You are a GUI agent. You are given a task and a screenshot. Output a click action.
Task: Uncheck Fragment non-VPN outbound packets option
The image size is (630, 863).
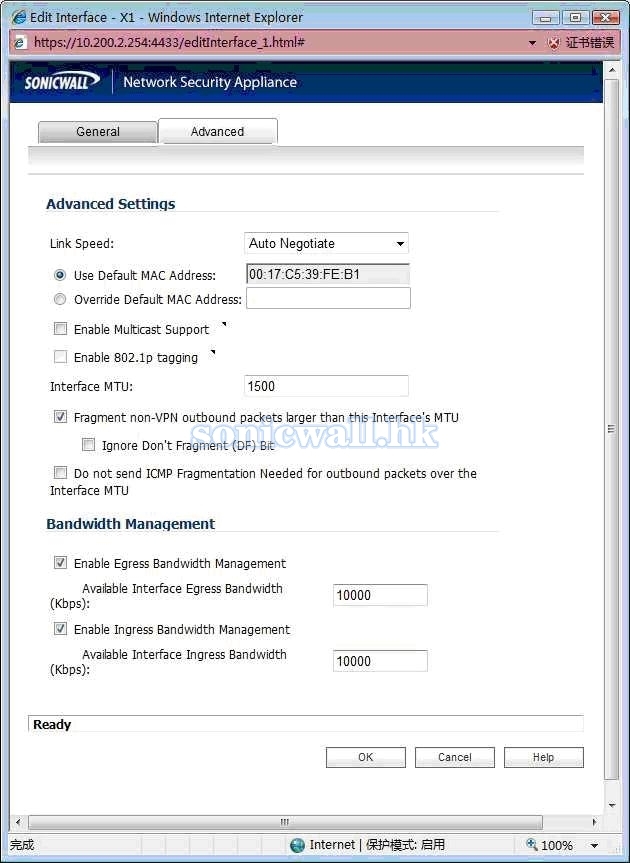60,417
